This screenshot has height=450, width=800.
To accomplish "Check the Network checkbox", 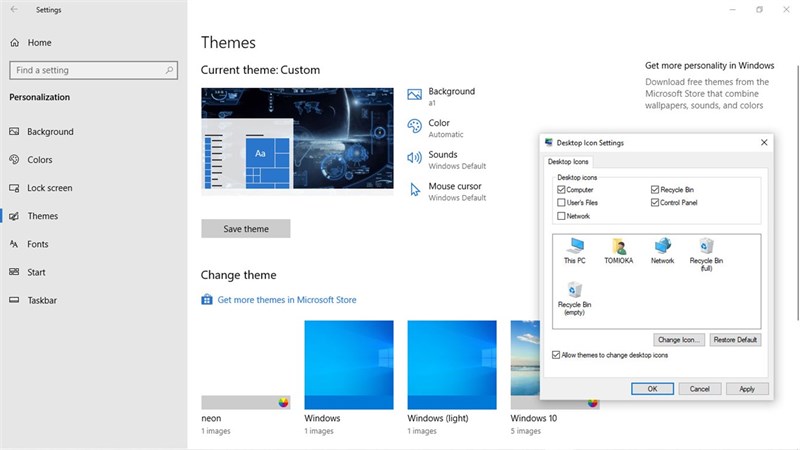I will pos(561,216).
